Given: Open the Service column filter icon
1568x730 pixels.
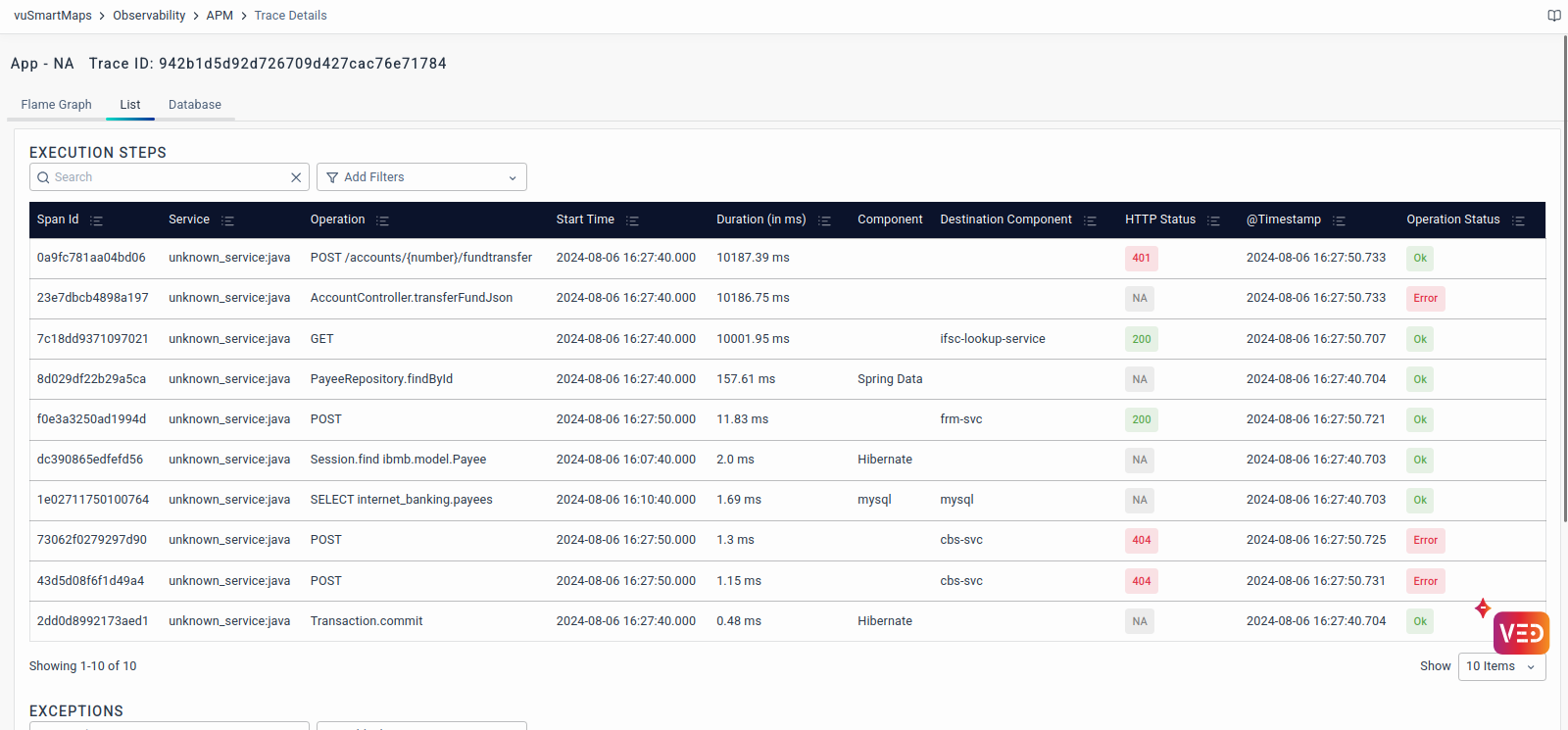Looking at the screenshot, I should pyautogui.click(x=227, y=220).
